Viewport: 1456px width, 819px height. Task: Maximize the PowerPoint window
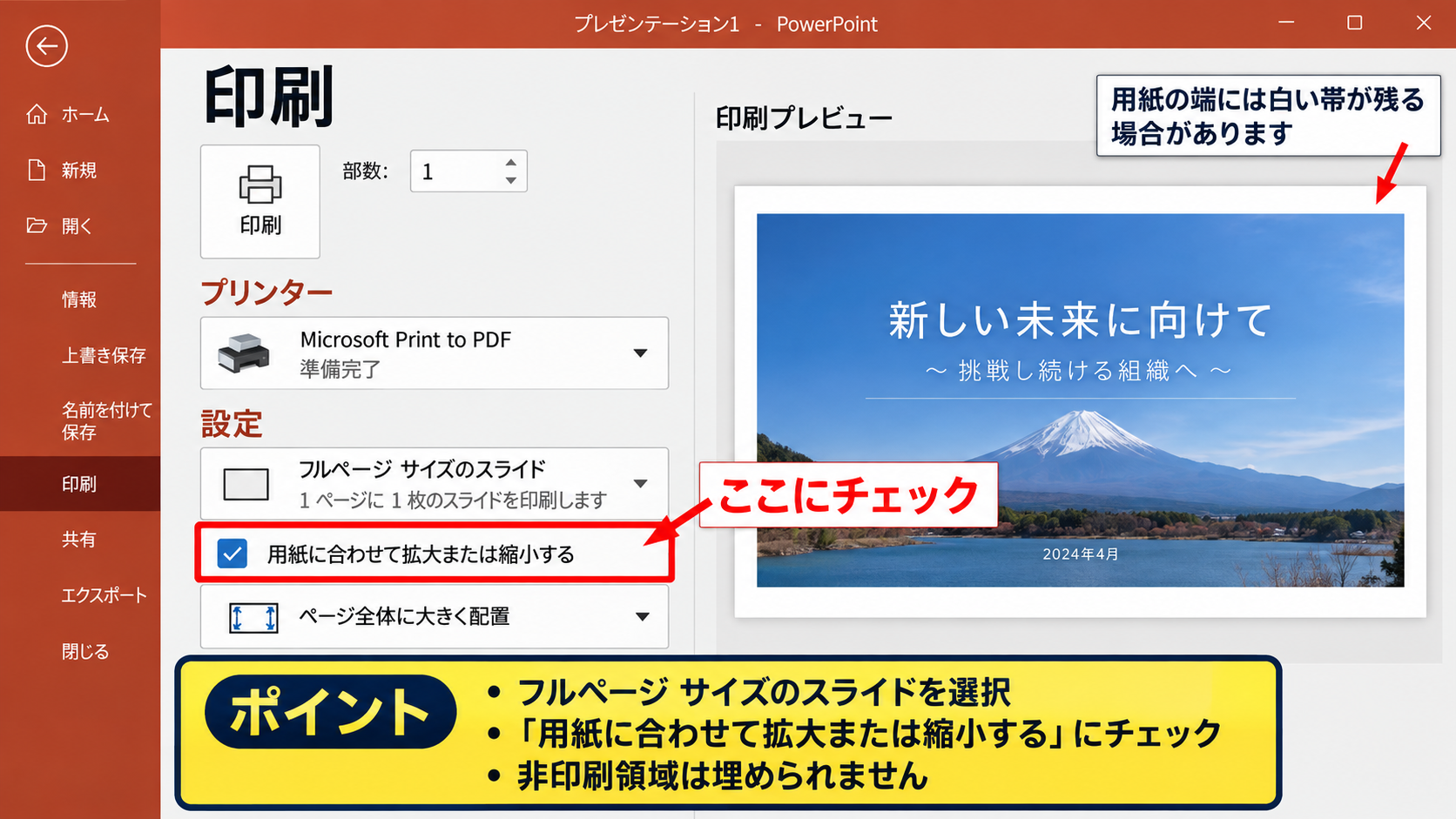click(x=1354, y=23)
